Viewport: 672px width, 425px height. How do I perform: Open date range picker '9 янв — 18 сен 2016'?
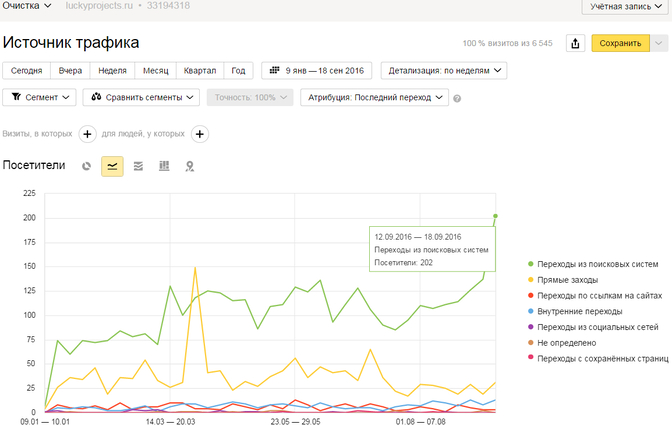tap(317, 70)
